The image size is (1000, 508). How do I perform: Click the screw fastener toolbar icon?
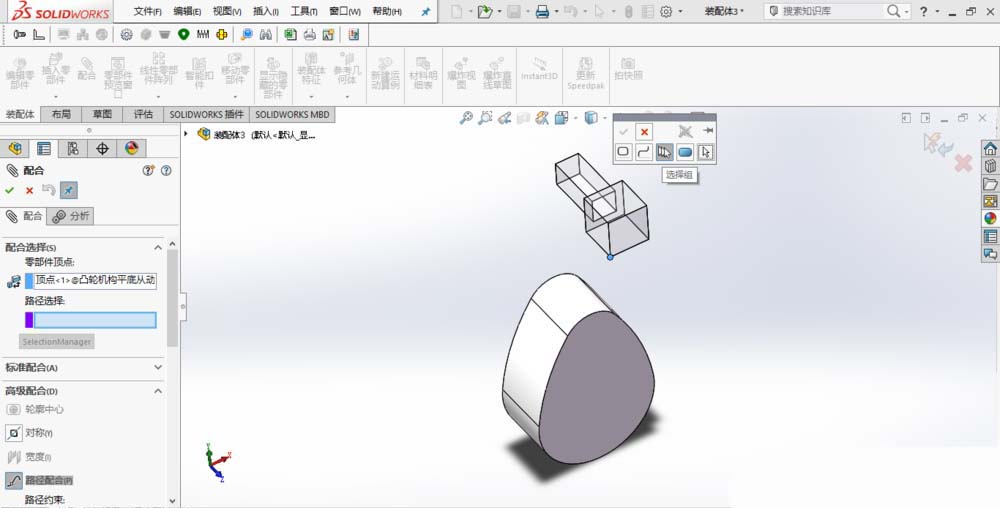pos(20,34)
